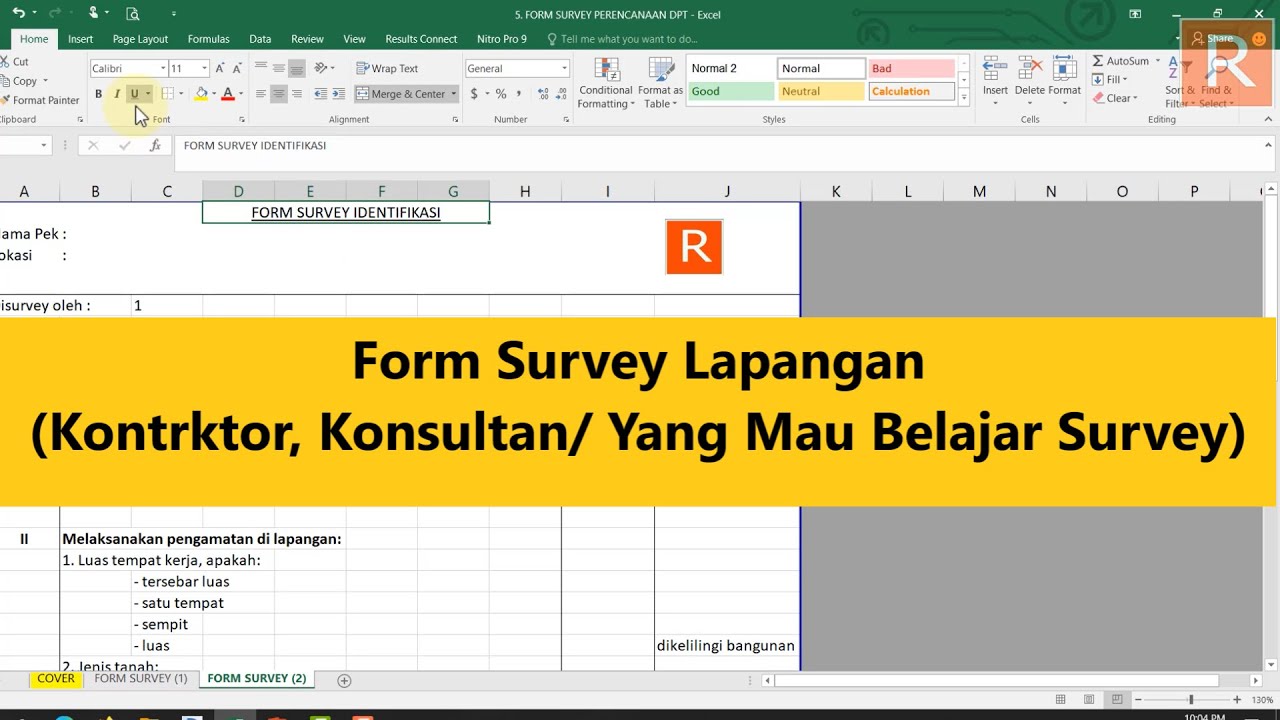Open the Fill dropdown
This screenshot has width=1280, height=720.
pos(1110,80)
